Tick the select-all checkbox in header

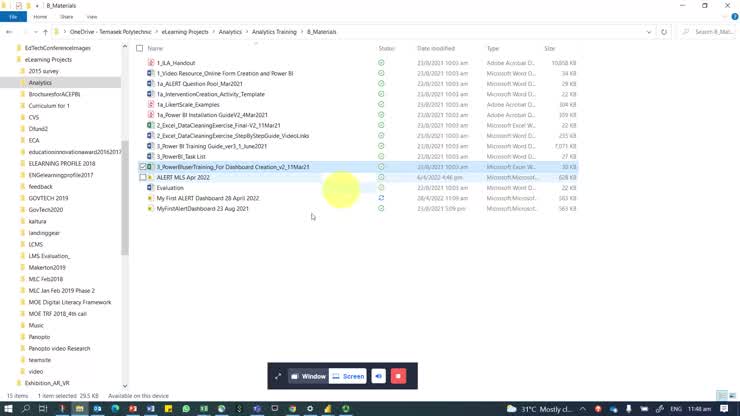139,48
